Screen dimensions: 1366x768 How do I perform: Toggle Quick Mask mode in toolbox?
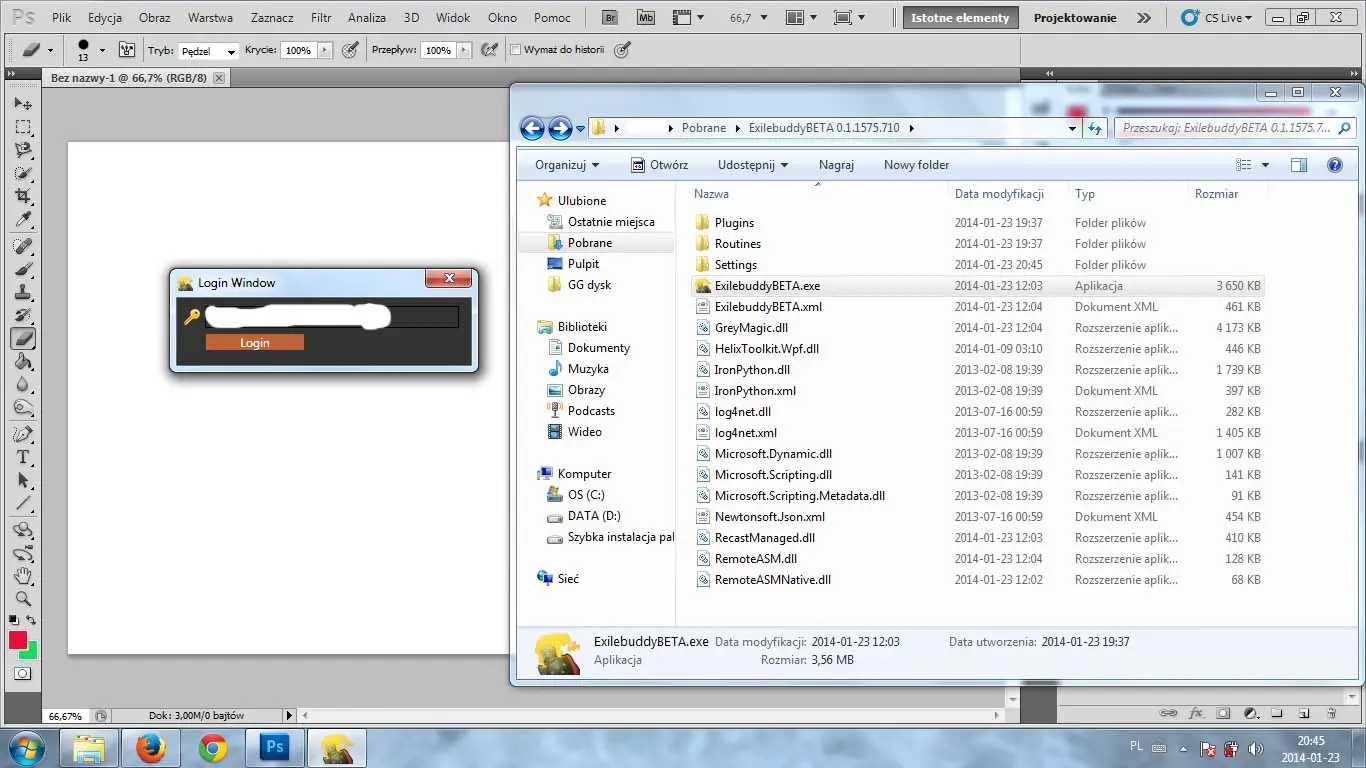23,674
